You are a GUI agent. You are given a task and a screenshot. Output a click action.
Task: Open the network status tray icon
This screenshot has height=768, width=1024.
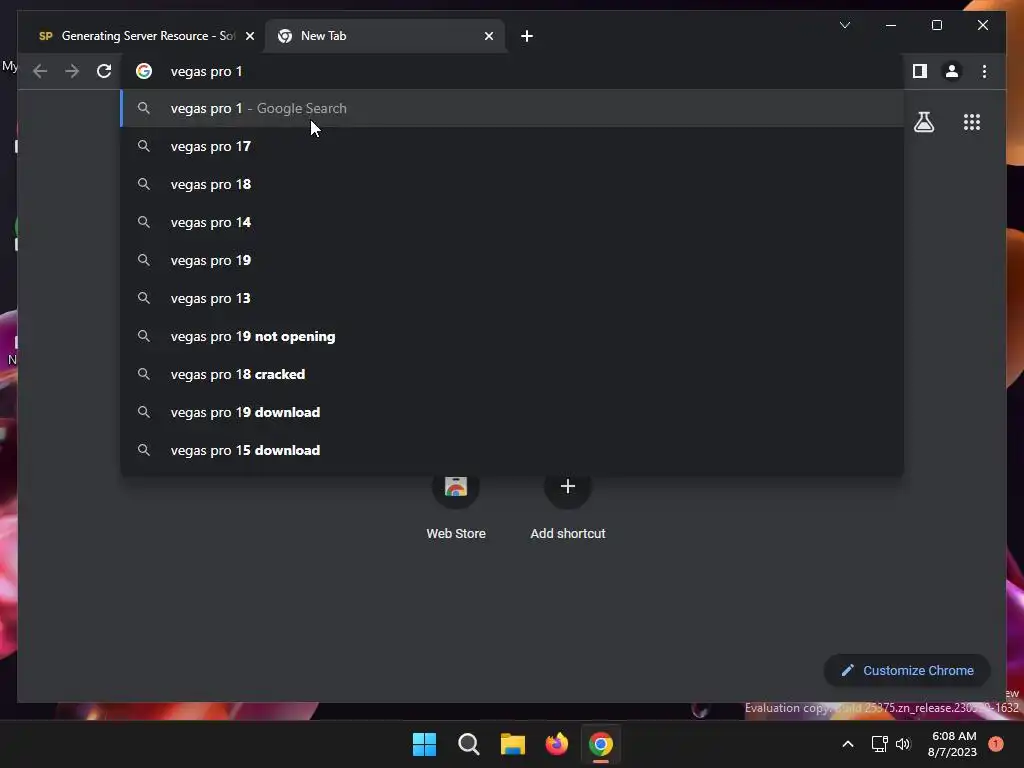[x=879, y=744]
